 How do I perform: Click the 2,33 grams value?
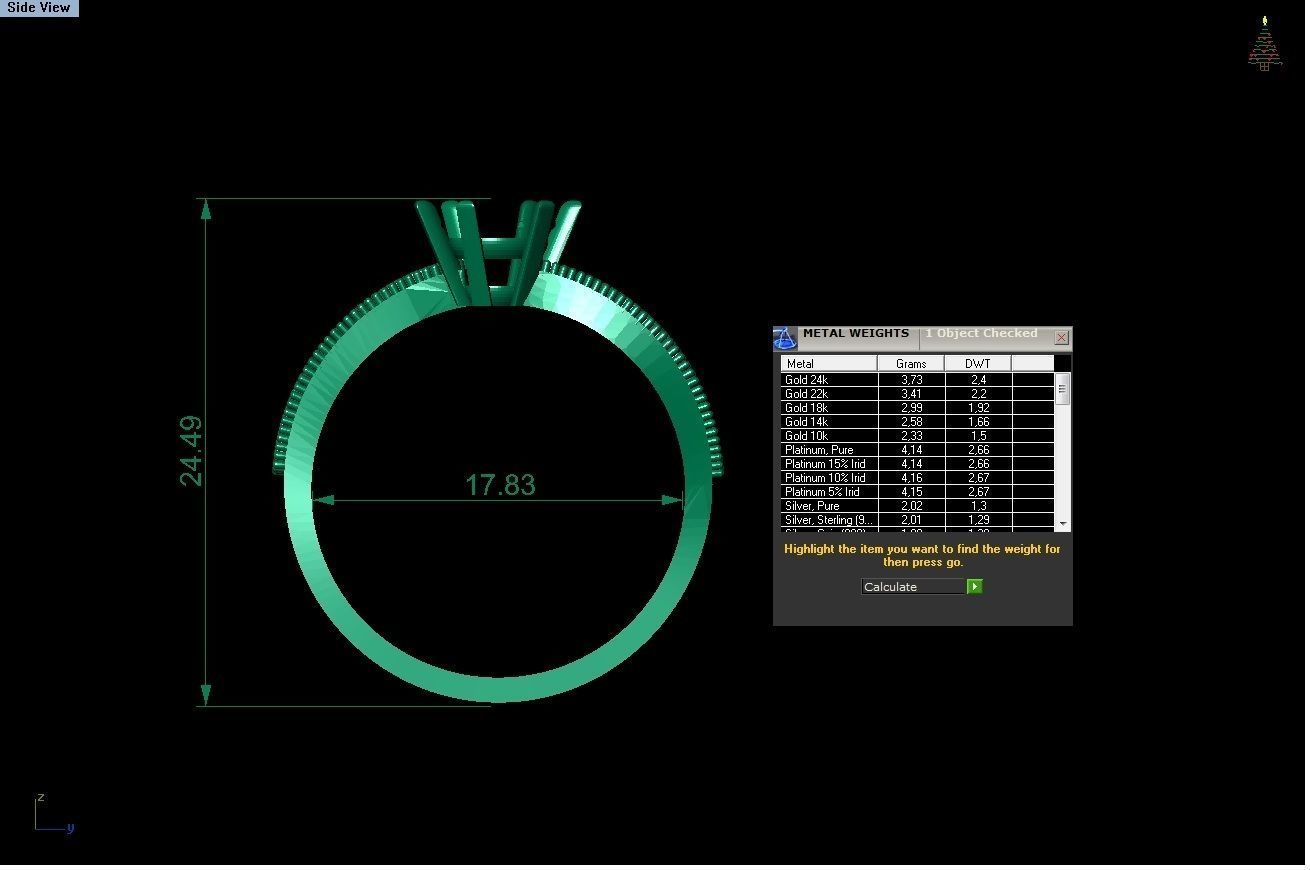coord(911,436)
